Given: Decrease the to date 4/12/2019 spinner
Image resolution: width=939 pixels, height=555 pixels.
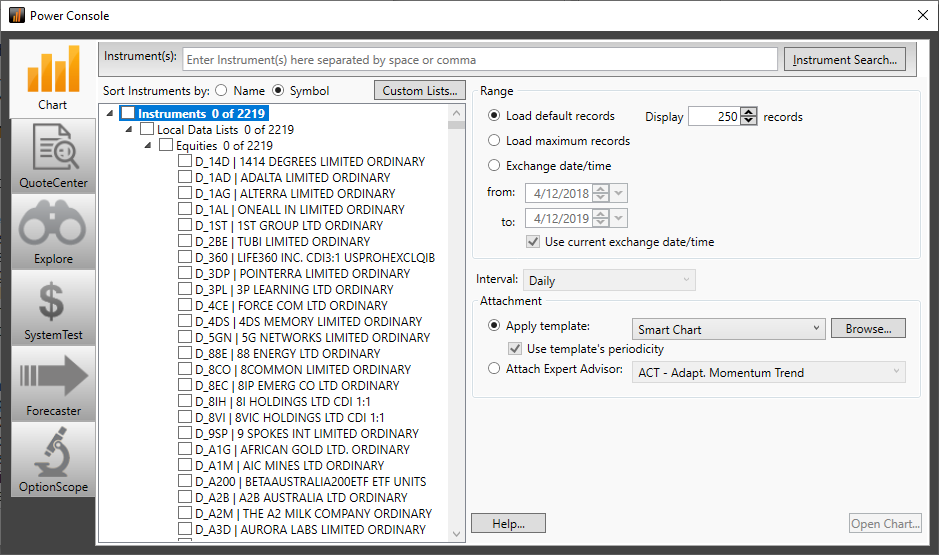Looking at the screenshot, I should [x=601, y=223].
